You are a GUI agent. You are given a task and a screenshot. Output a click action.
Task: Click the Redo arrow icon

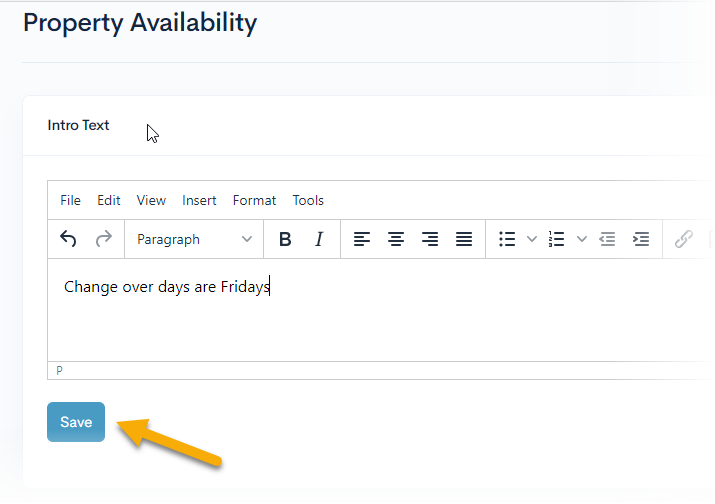(x=103, y=239)
